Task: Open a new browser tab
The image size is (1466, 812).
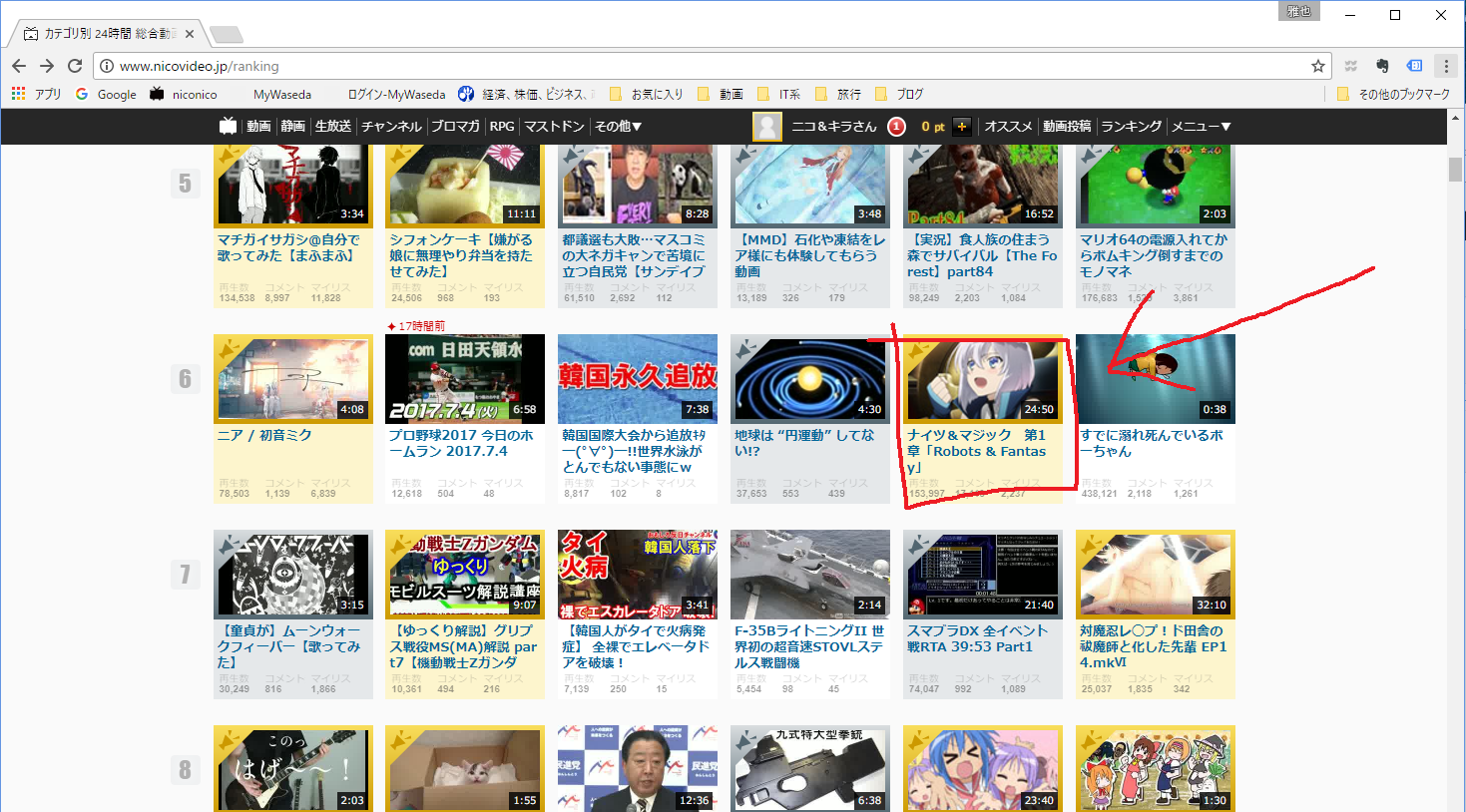Action: [x=227, y=35]
